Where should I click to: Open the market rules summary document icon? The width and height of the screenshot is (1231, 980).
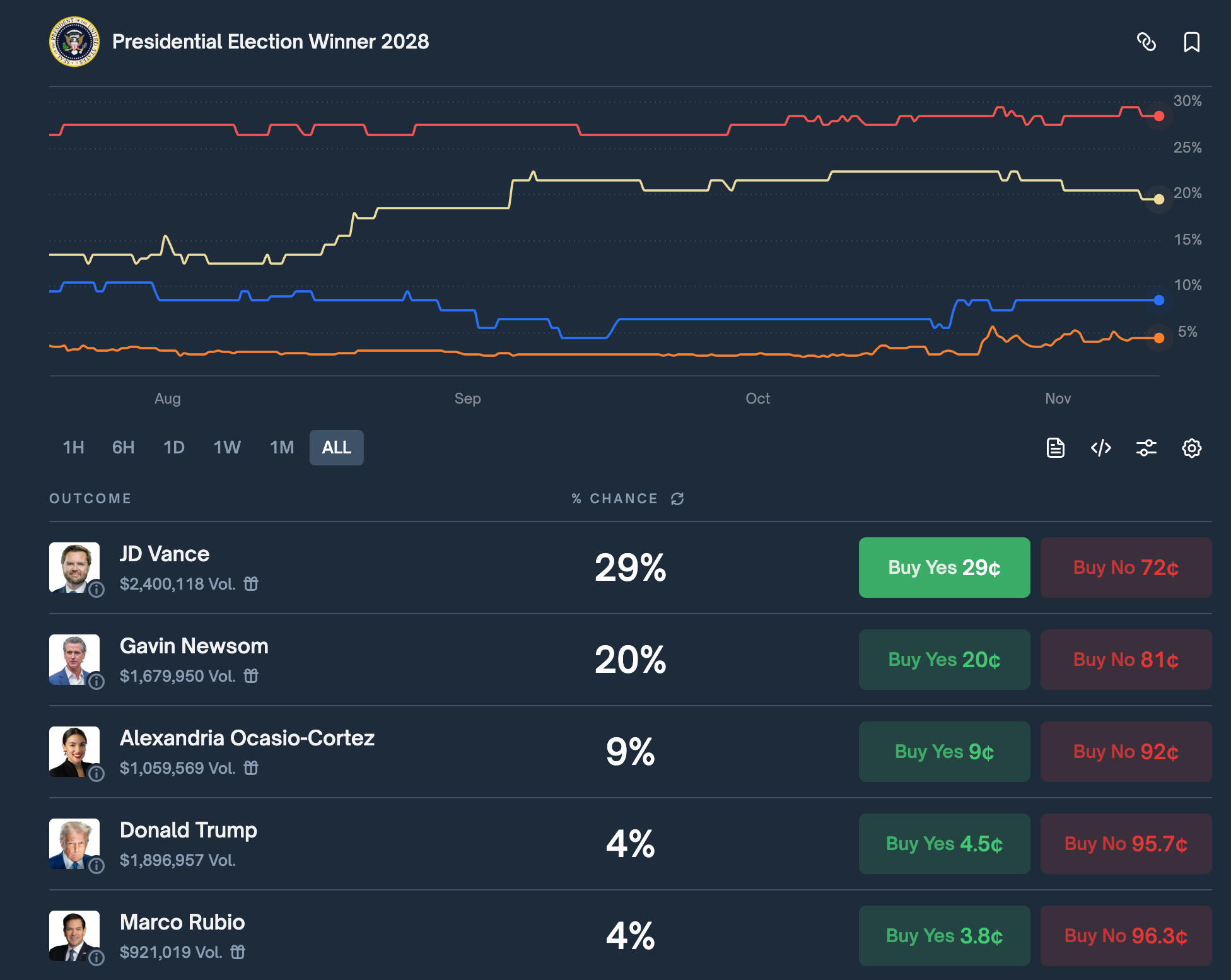pyautogui.click(x=1055, y=448)
